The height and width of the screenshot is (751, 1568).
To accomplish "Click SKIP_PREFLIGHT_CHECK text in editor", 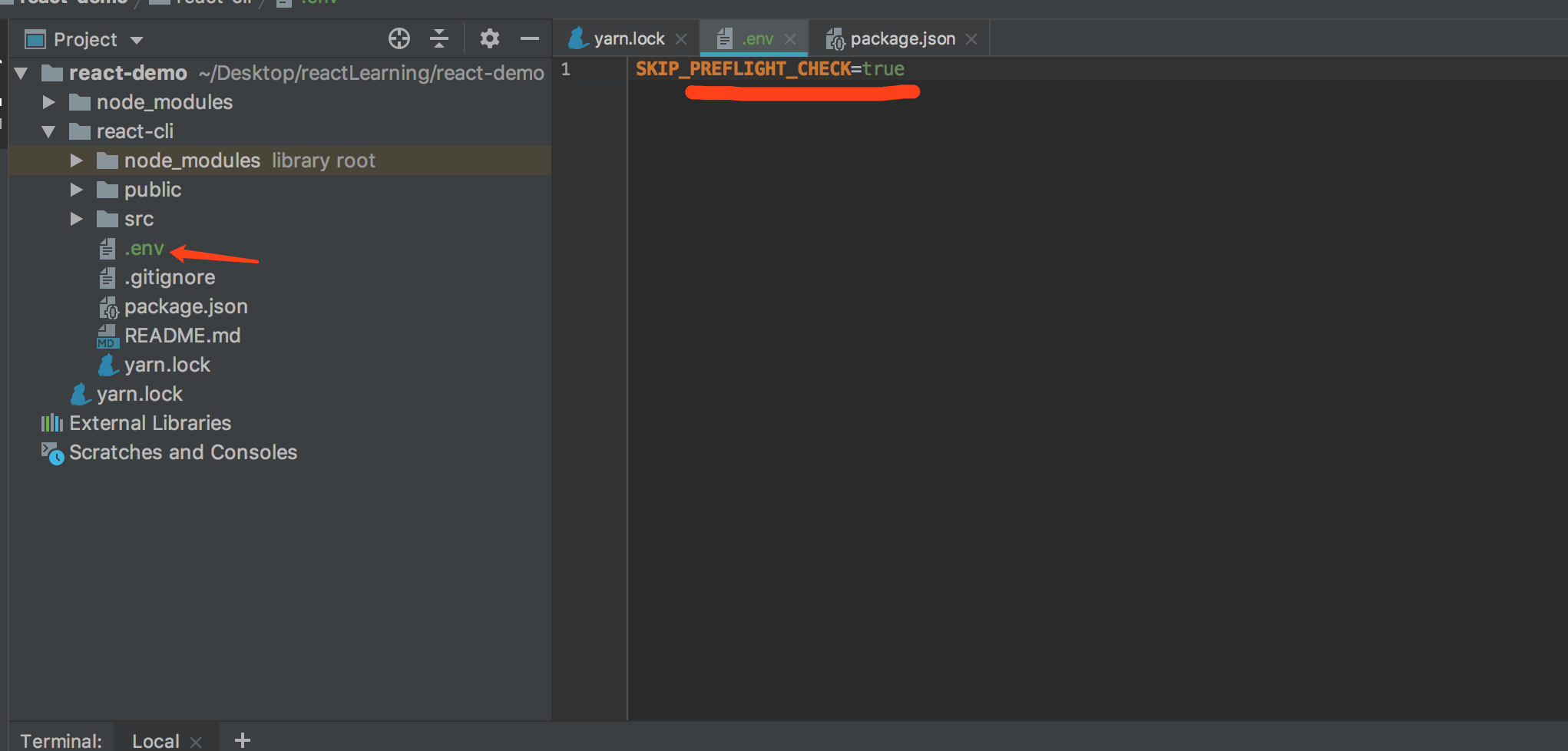I will 743,69.
